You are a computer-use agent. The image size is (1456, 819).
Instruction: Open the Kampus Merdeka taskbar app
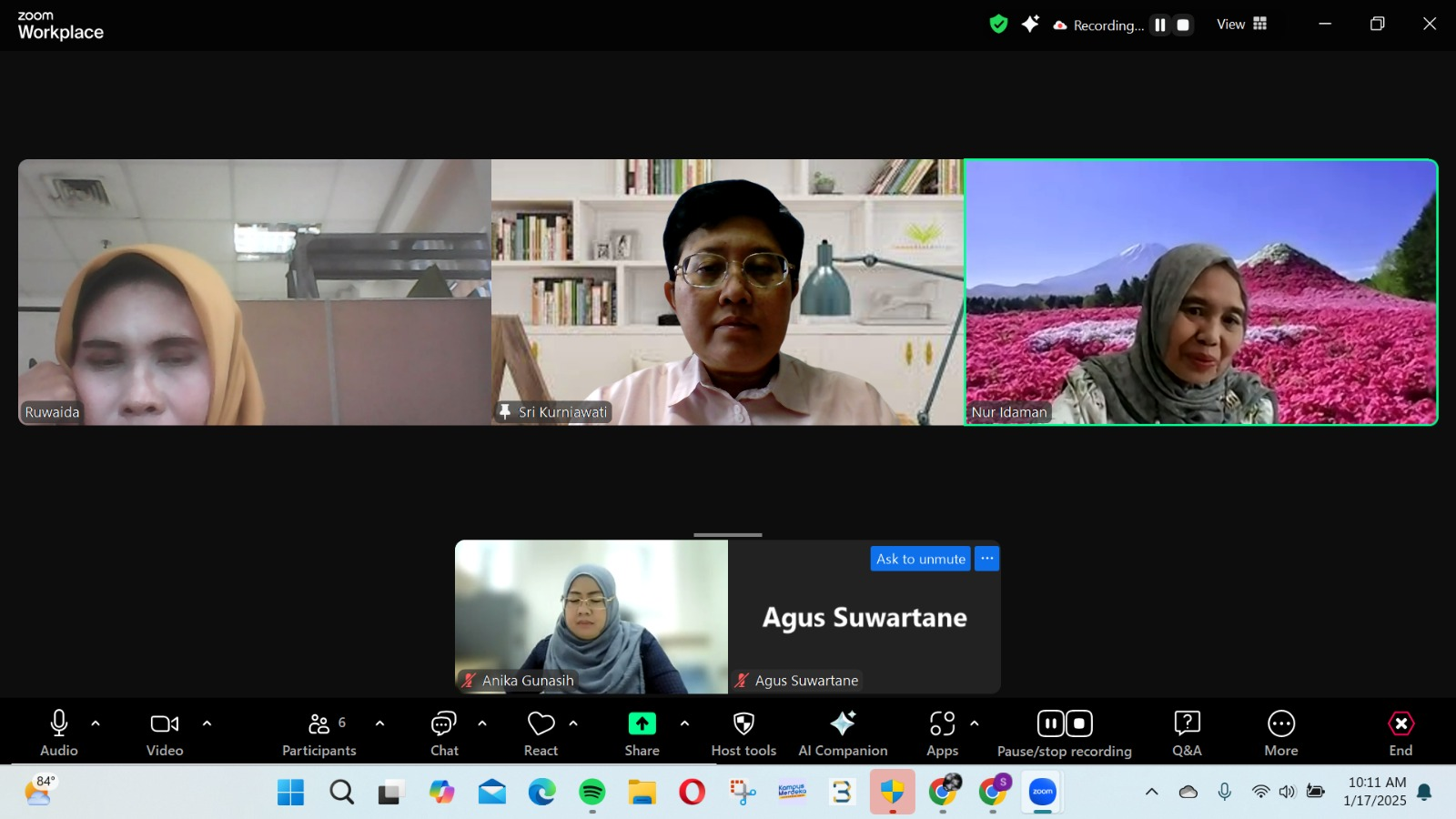tap(793, 793)
